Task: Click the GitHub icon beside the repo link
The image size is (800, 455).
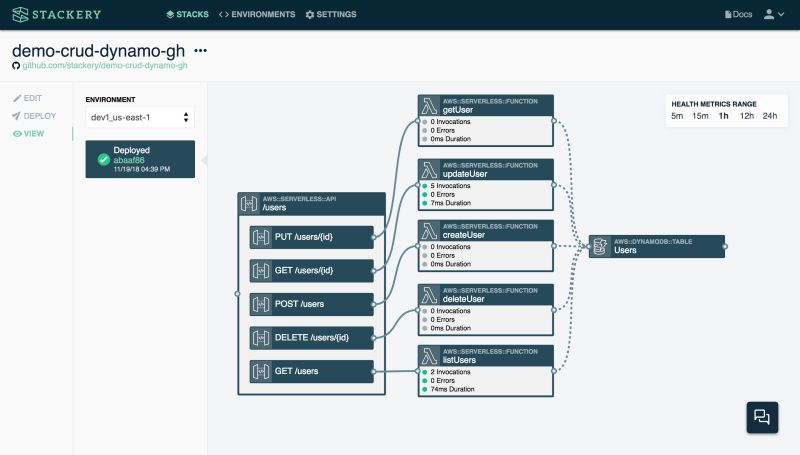Action: click(x=16, y=65)
